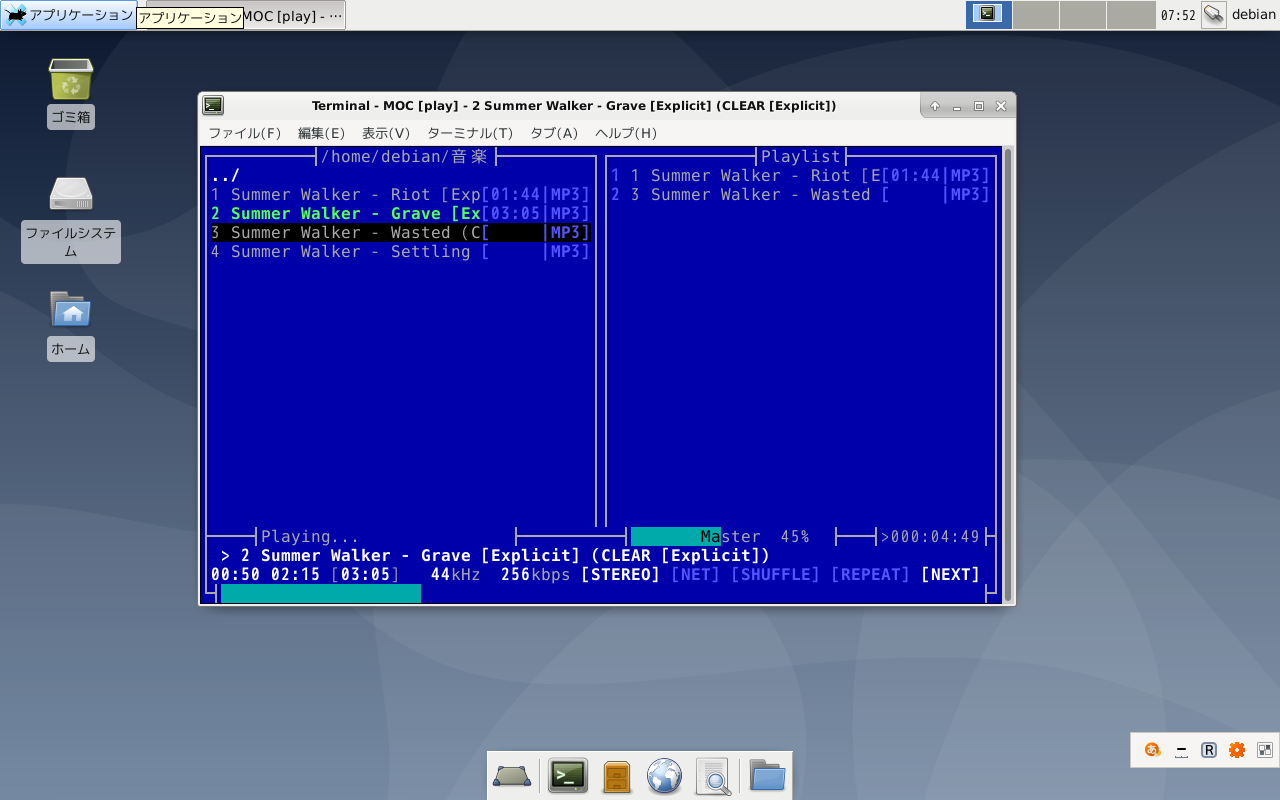The image size is (1280, 800).
Task: Toggle [REPEAT] mode in MOC
Action: pyautogui.click(x=871, y=575)
